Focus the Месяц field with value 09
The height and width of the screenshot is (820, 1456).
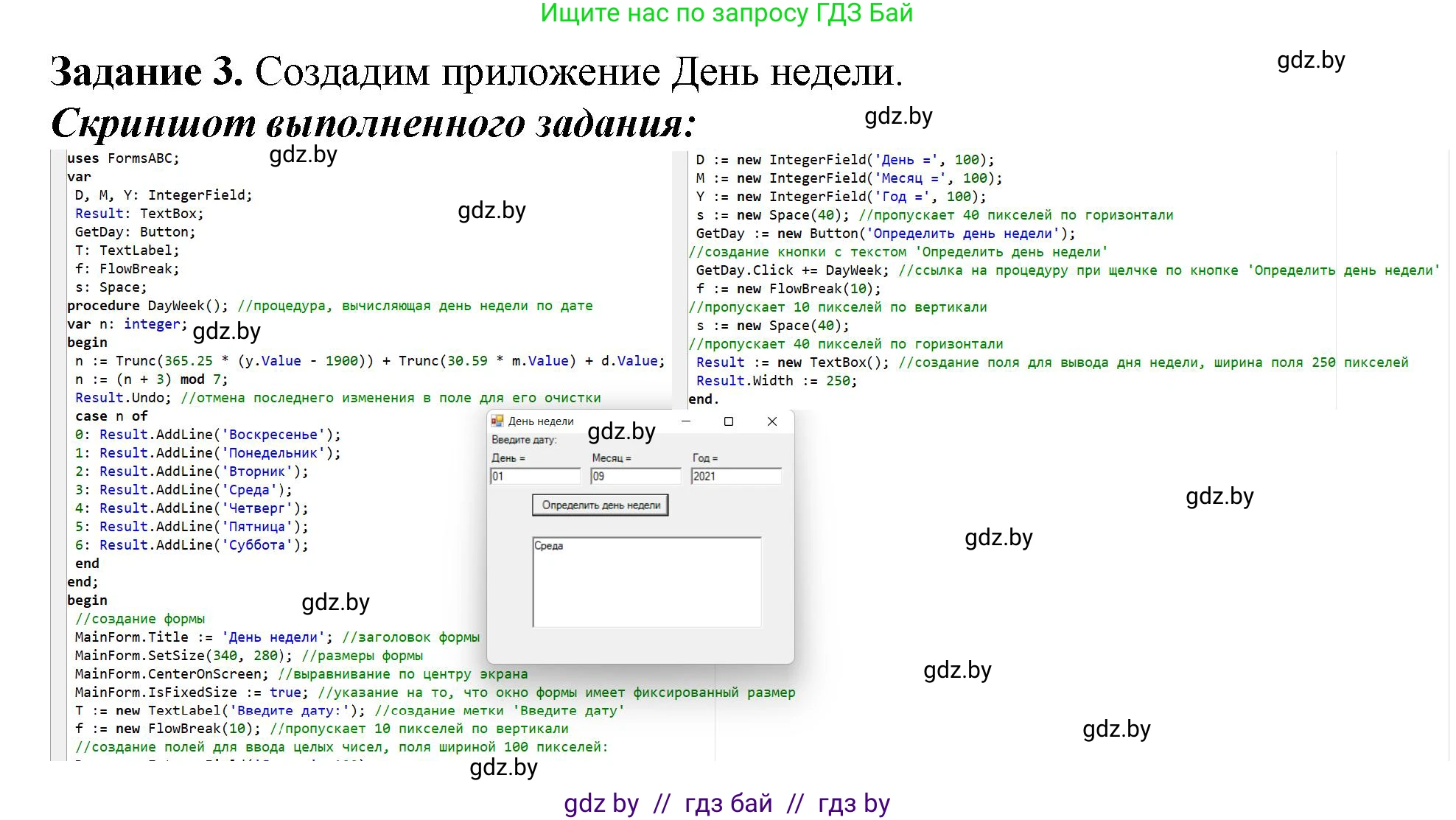pos(636,477)
